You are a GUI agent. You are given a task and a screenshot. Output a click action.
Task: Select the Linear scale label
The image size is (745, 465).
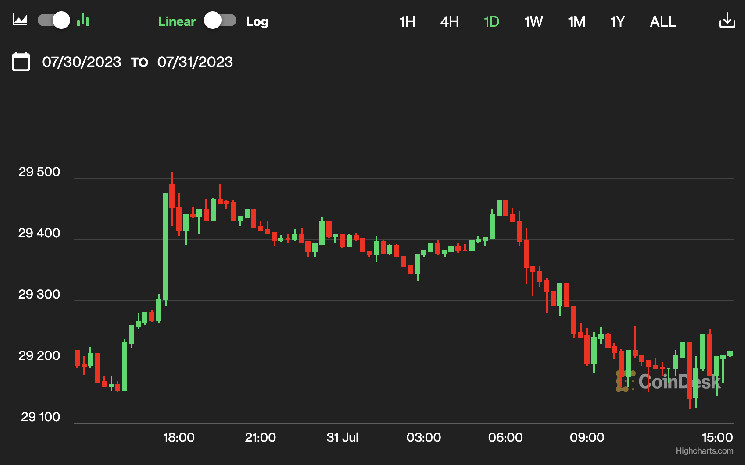(x=177, y=21)
